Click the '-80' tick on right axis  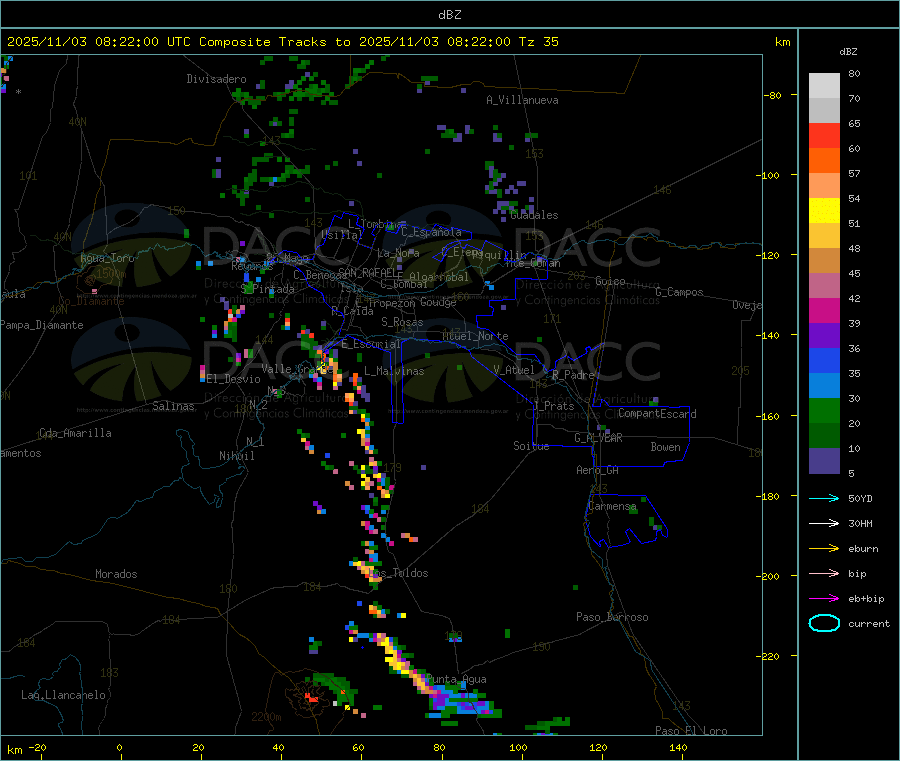[773, 95]
